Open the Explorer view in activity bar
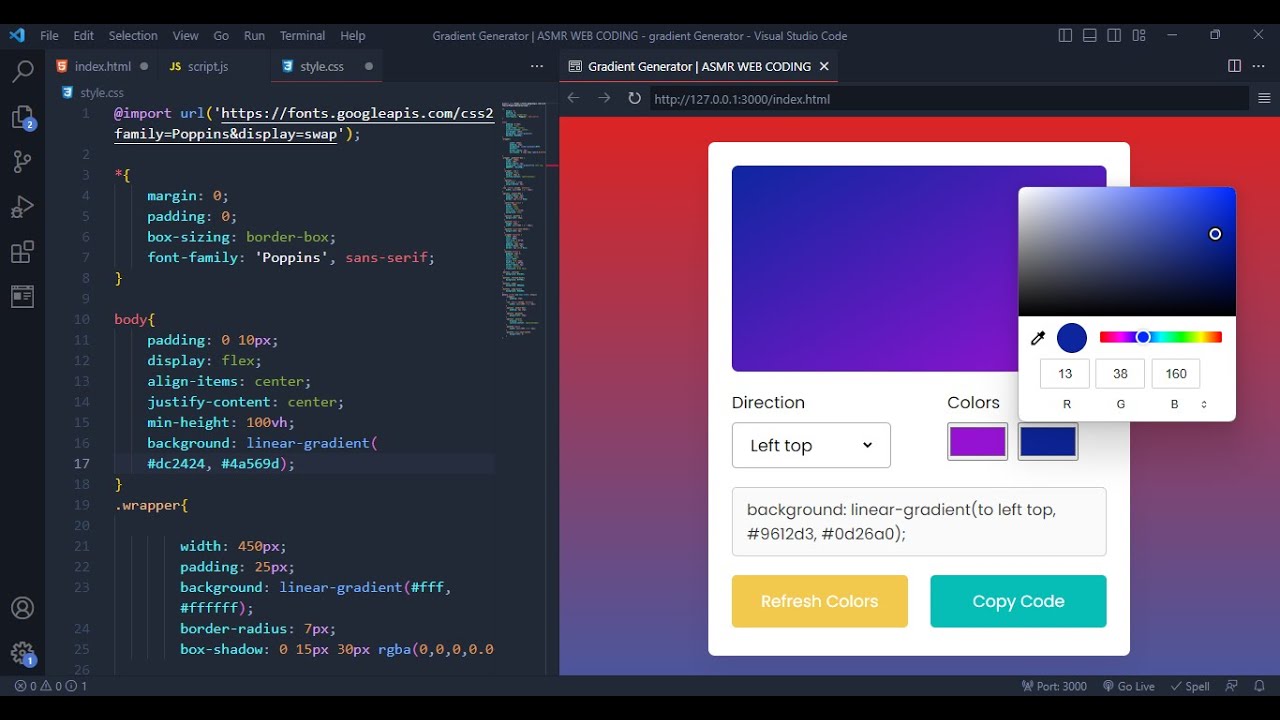Screen dimensions: 1280x720 (22, 118)
